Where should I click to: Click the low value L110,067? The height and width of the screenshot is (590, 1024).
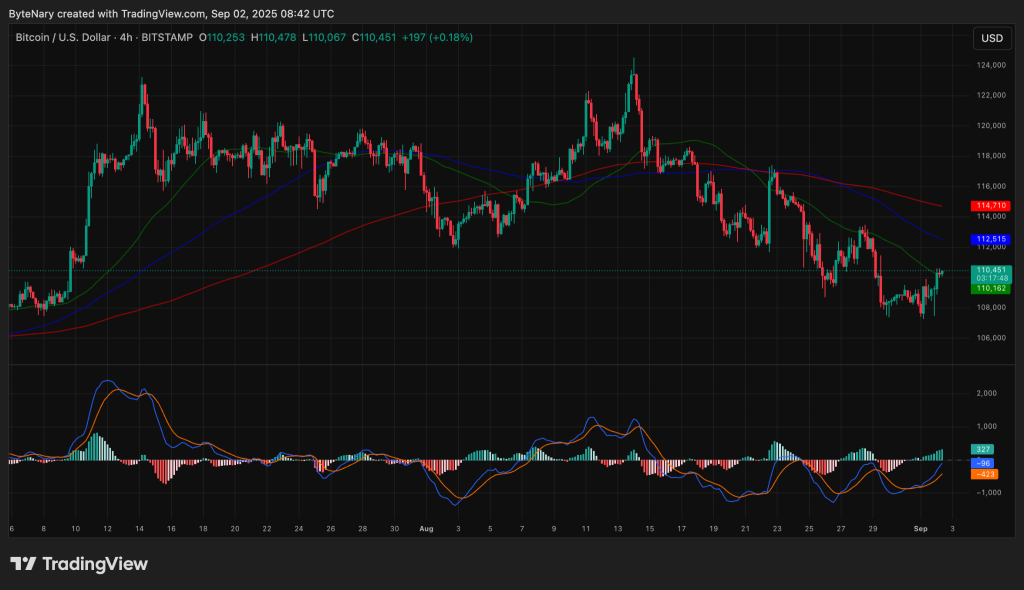click(324, 37)
